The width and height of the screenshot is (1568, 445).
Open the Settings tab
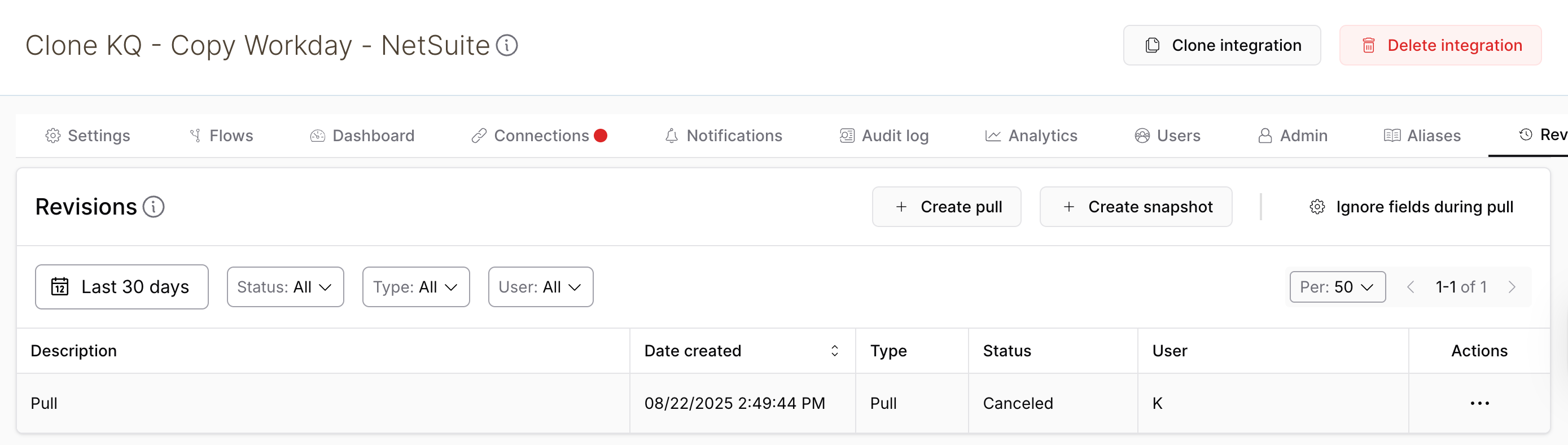tap(87, 135)
